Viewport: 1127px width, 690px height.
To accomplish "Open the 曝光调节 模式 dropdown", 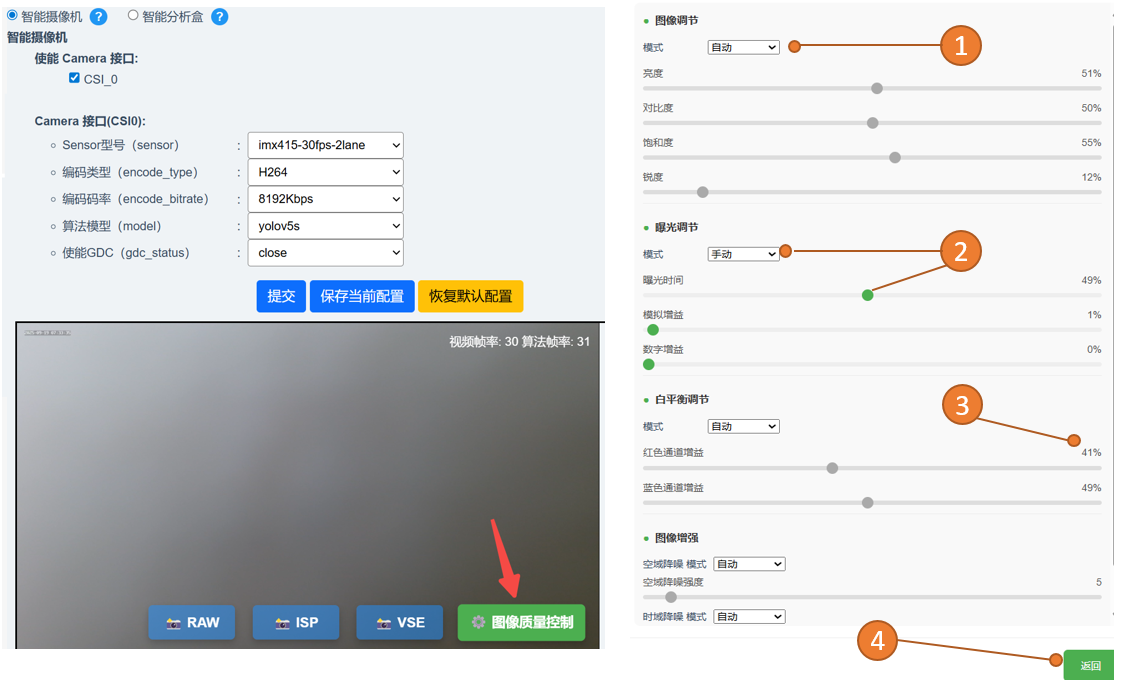I will point(743,254).
